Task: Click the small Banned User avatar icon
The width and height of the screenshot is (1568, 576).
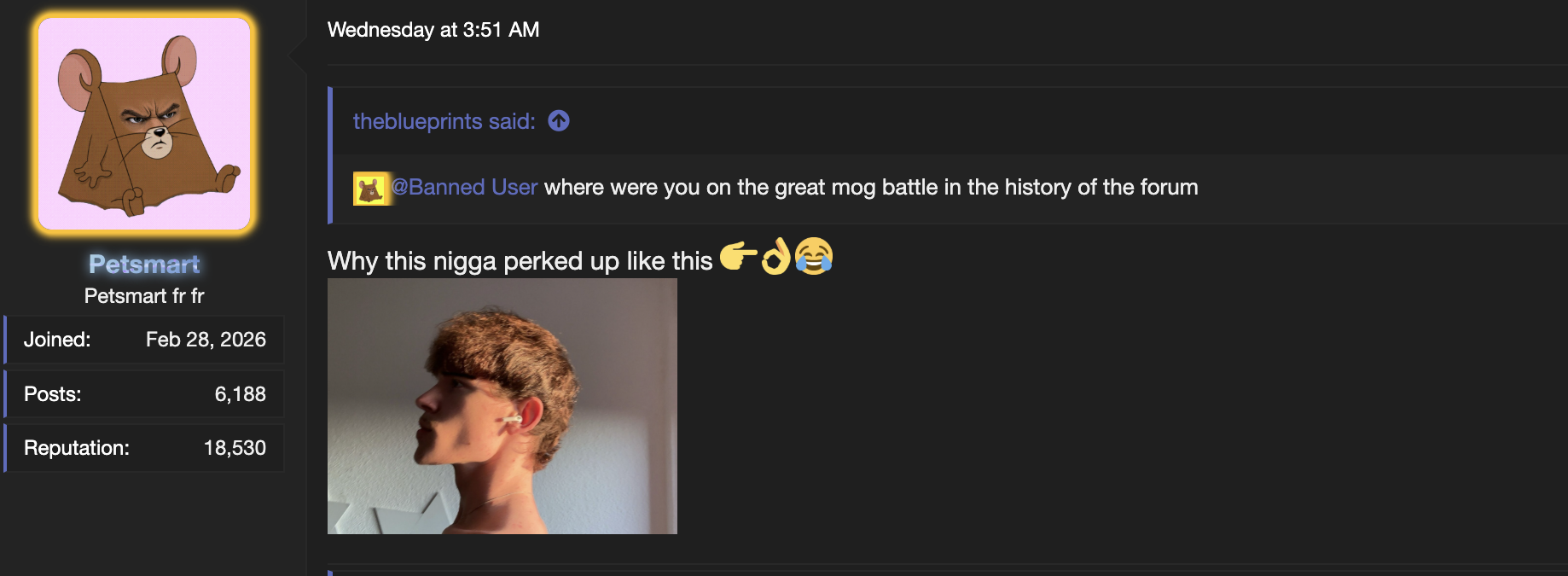Action: click(x=370, y=189)
